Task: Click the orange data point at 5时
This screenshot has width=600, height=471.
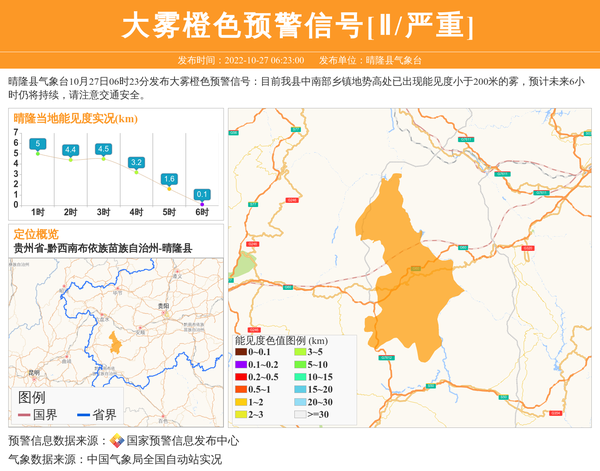Action: click(x=169, y=189)
